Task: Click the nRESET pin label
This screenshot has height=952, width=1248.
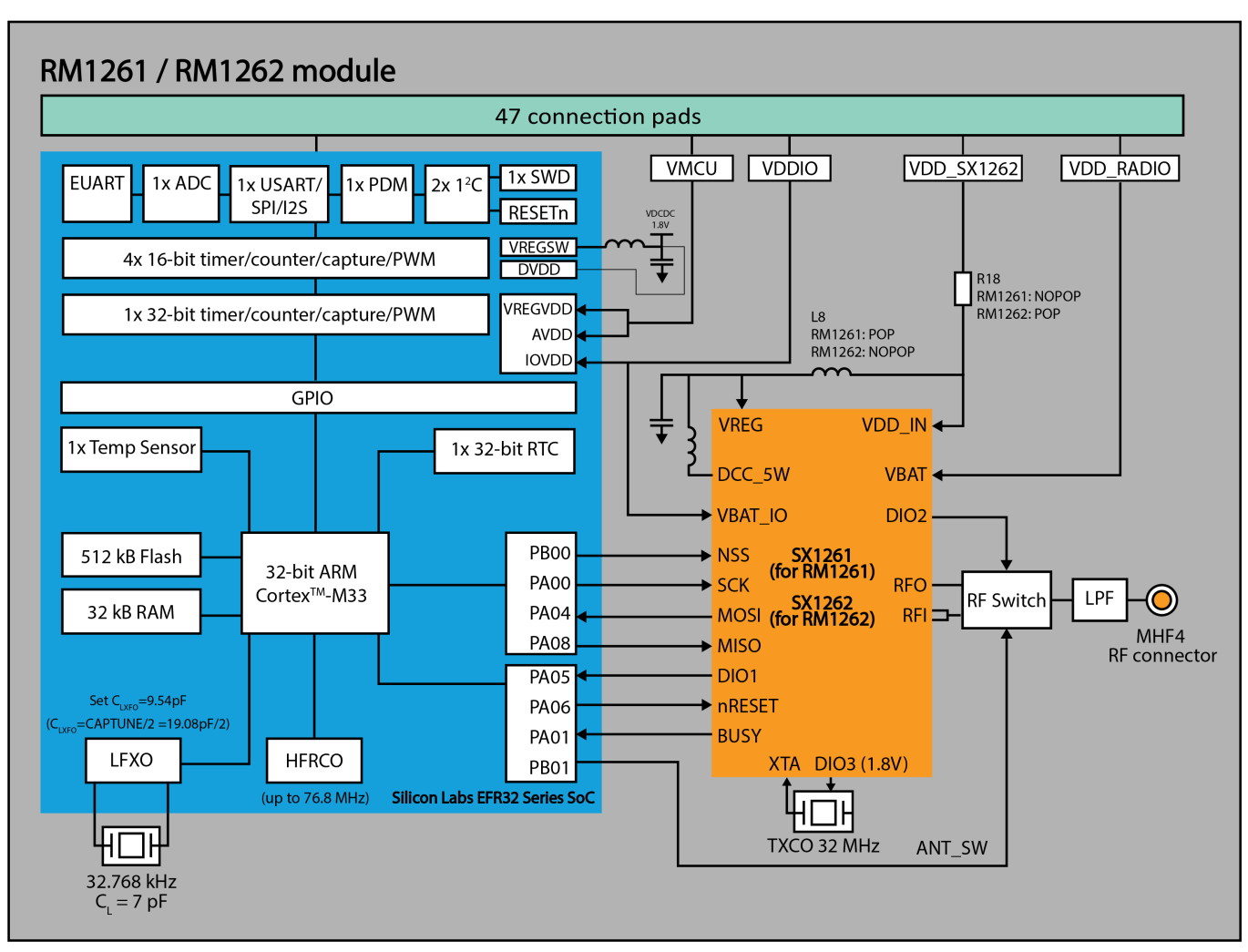Action: tap(748, 706)
